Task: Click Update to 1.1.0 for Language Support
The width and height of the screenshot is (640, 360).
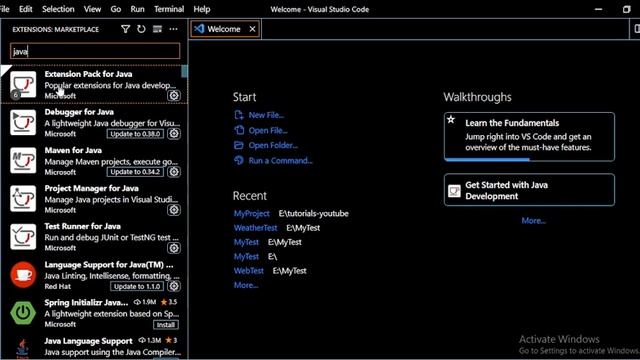Action: click(x=137, y=286)
